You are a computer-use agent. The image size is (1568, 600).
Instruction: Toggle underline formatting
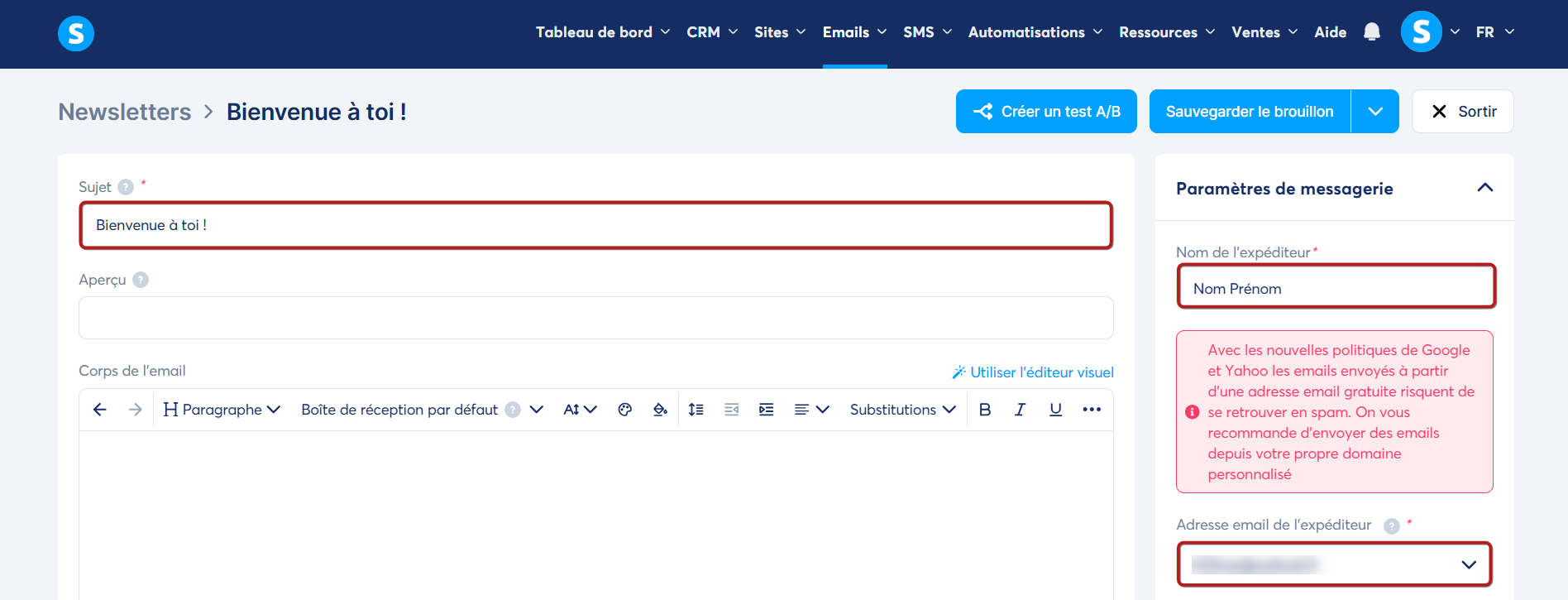pos(1055,410)
